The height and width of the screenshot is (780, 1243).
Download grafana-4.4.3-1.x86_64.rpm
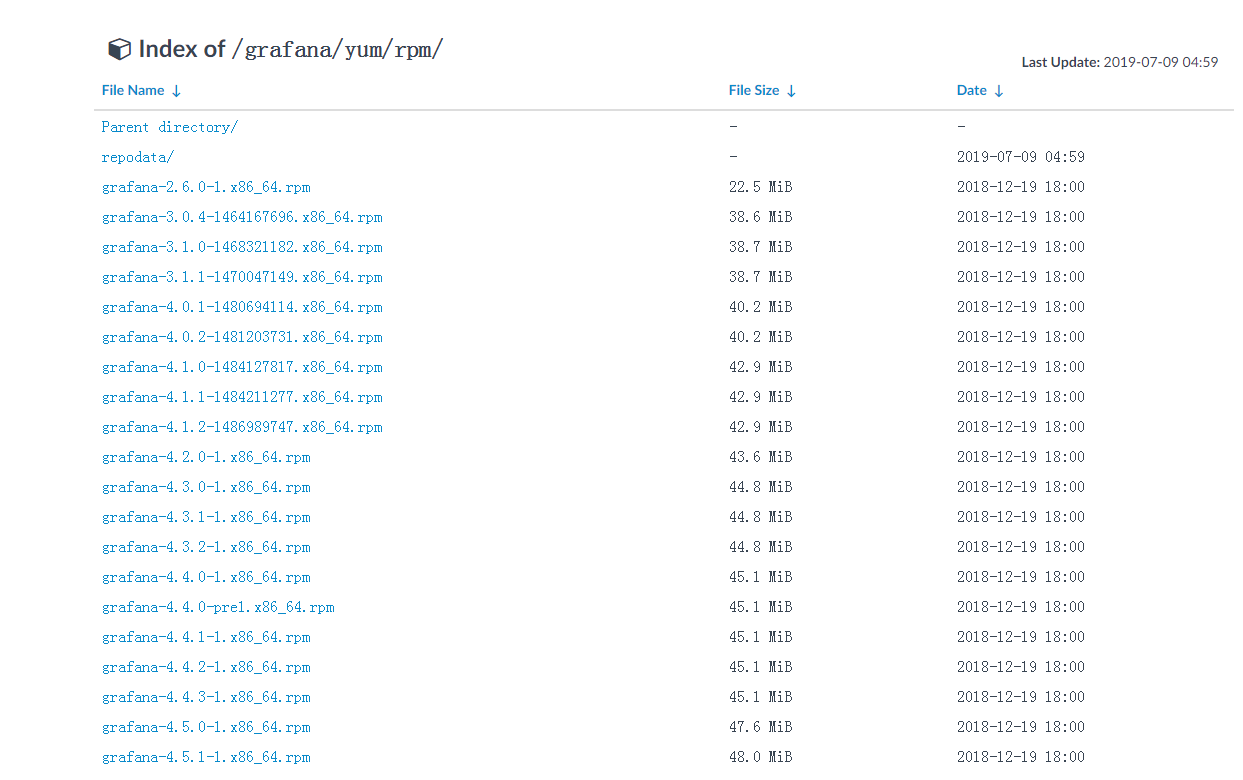click(x=206, y=697)
